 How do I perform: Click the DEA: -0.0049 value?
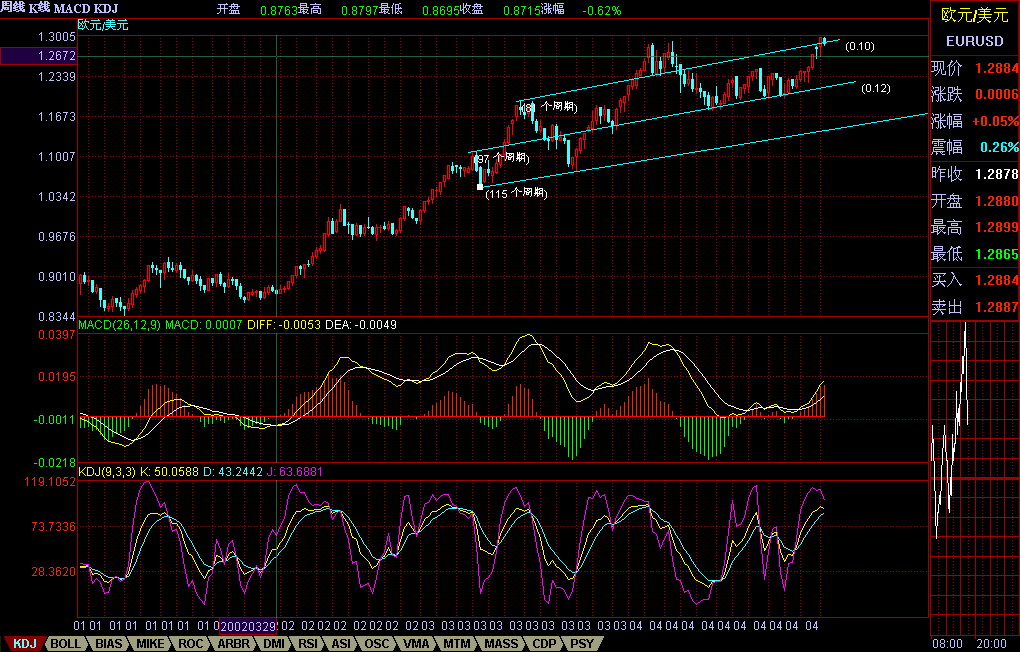[360, 325]
